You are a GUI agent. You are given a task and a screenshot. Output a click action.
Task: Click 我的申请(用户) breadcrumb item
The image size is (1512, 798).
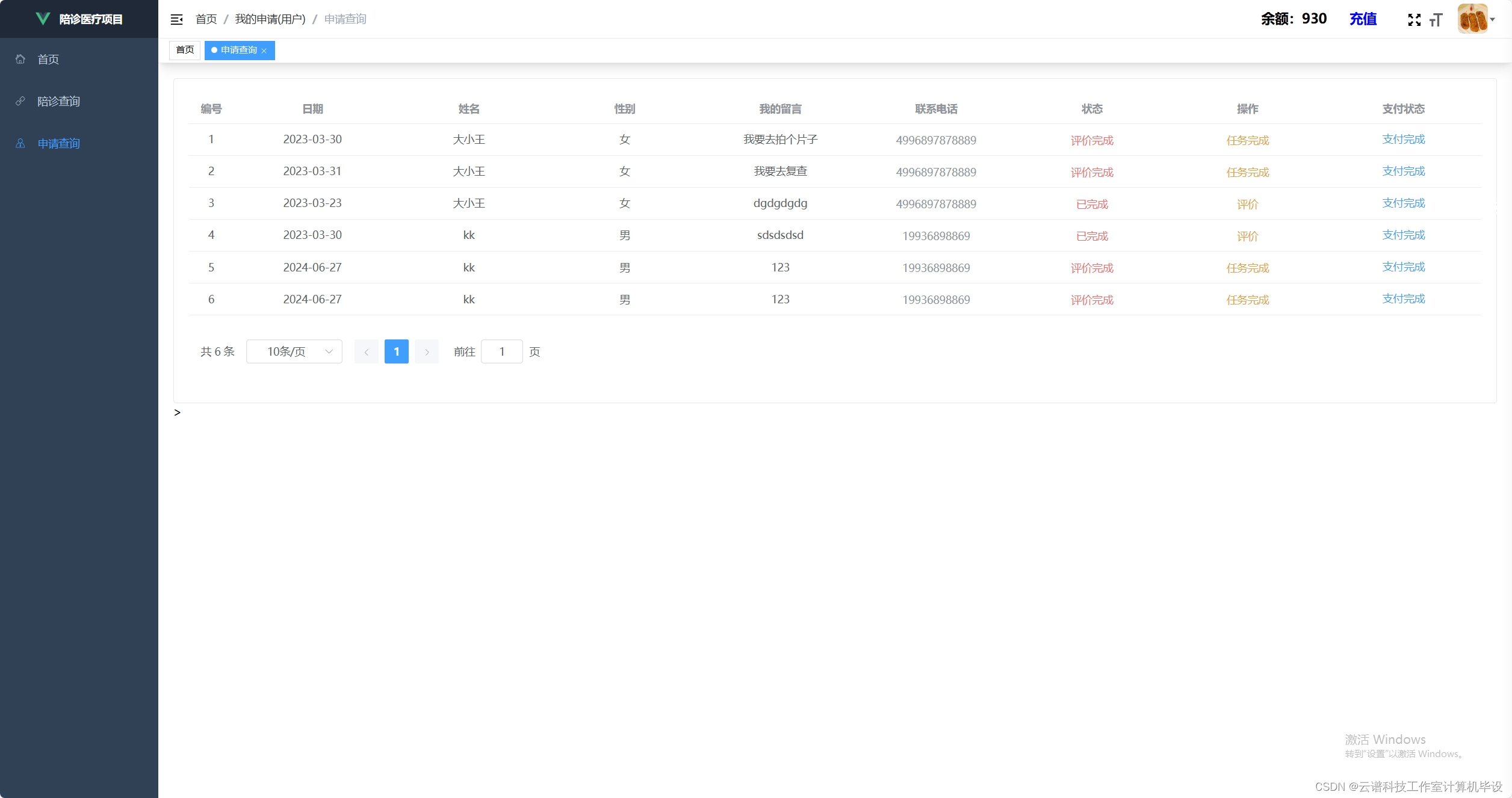click(x=270, y=19)
